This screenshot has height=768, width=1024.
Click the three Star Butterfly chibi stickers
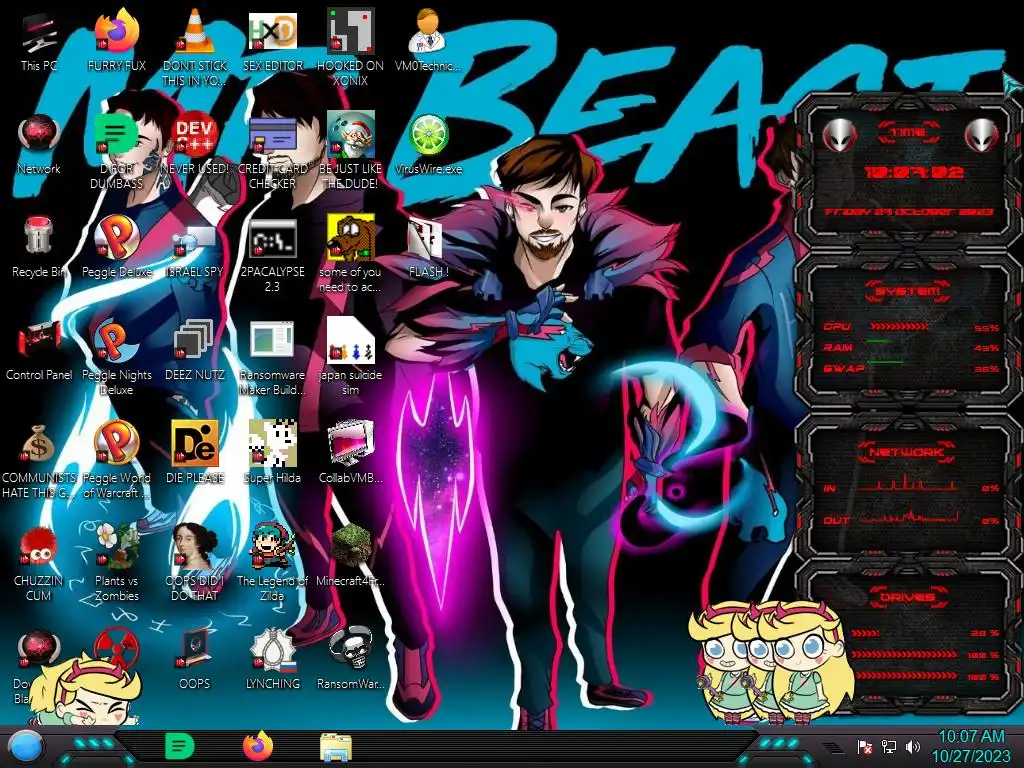[x=771, y=661]
